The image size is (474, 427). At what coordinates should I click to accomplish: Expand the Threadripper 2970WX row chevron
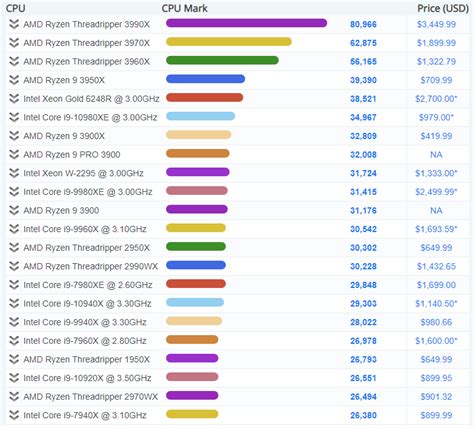tap(14, 397)
